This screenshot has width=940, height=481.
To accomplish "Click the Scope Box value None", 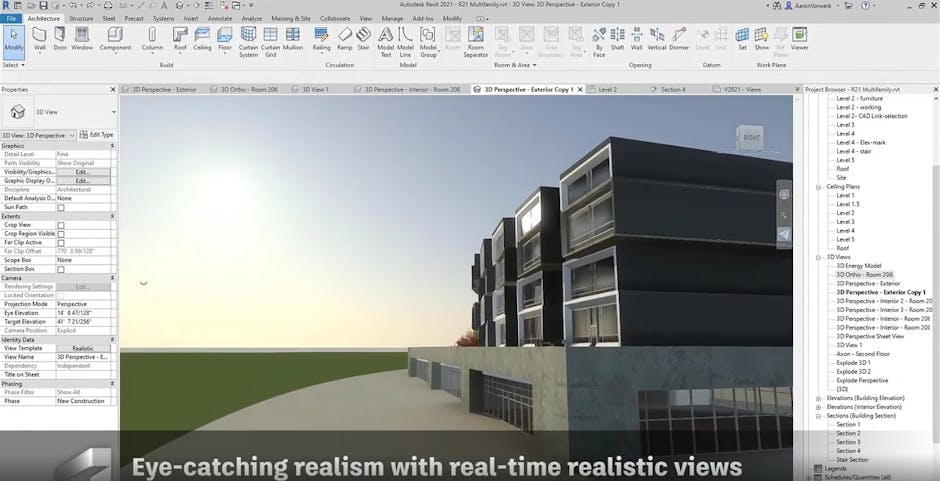I will [x=83, y=260].
